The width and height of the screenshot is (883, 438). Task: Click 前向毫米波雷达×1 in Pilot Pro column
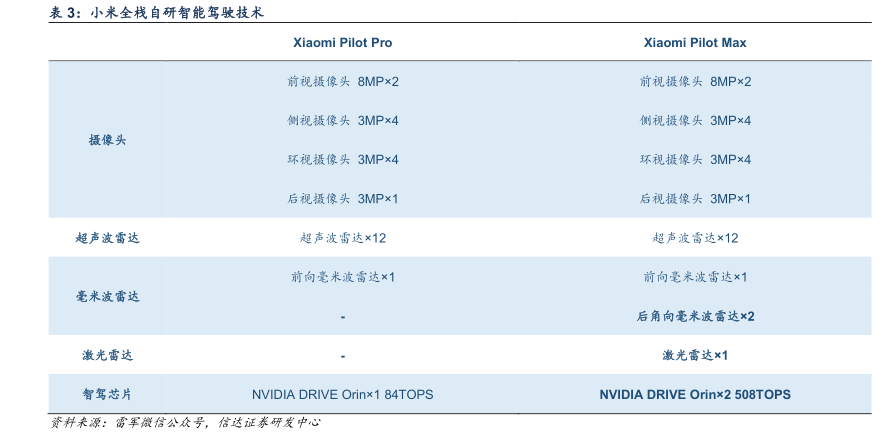point(342,277)
